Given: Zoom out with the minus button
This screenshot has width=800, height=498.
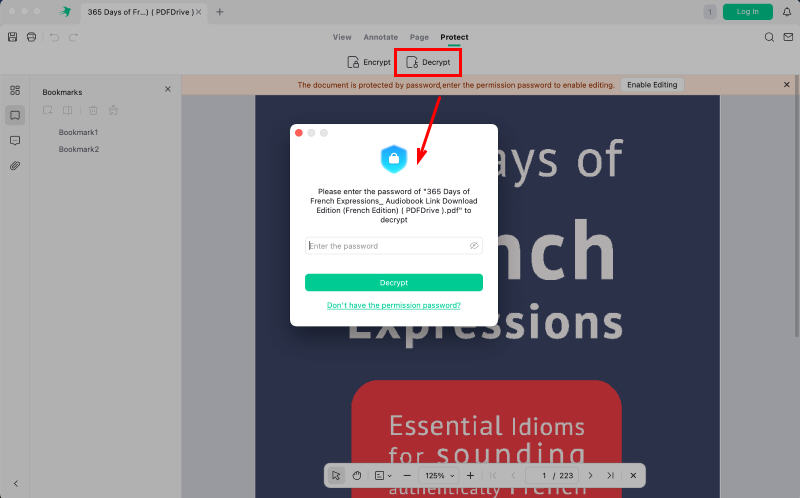Looking at the screenshot, I should 407,476.
